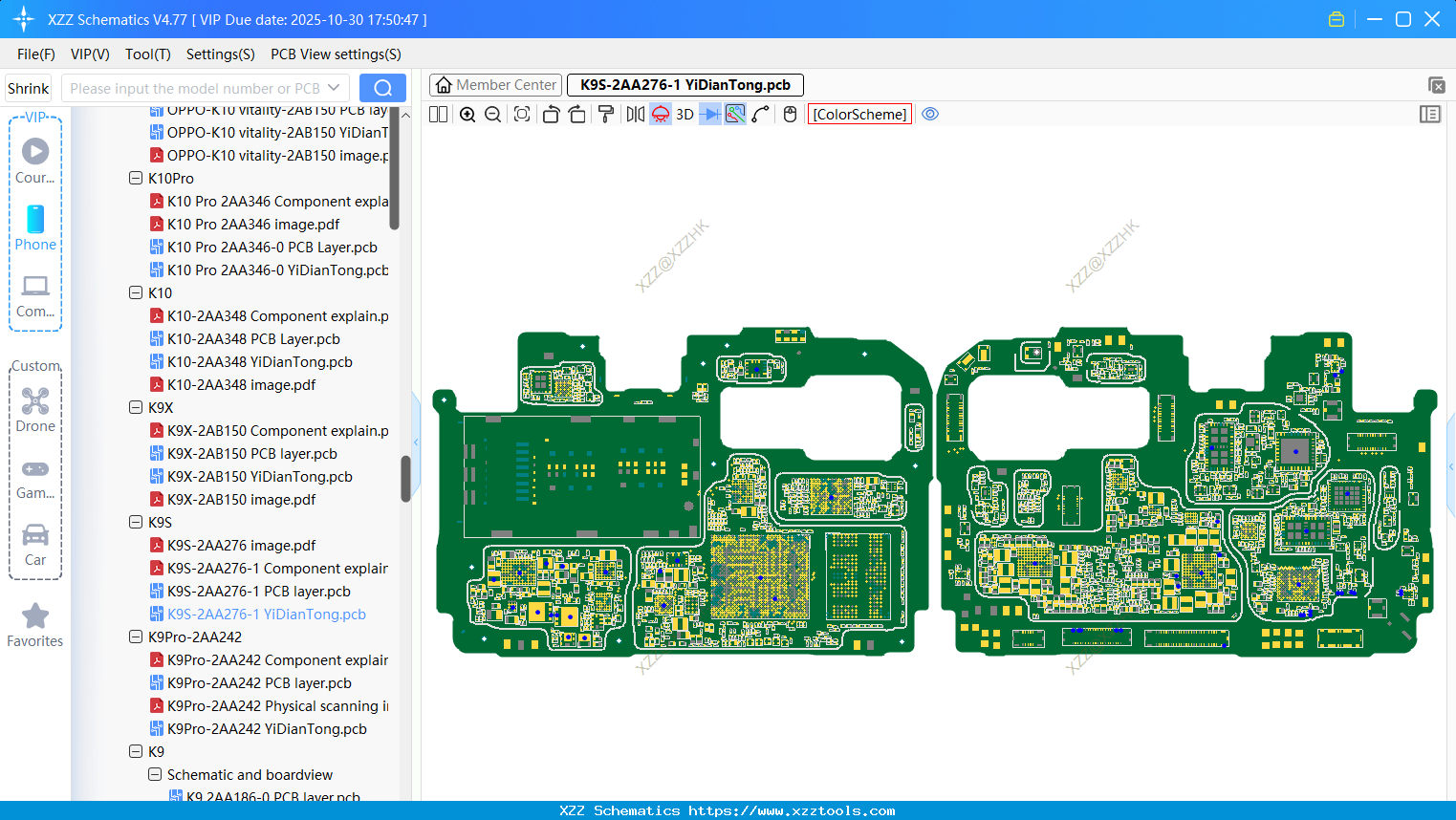1456x820 pixels.
Task: Click the Member Center button
Action: (x=495, y=84)
